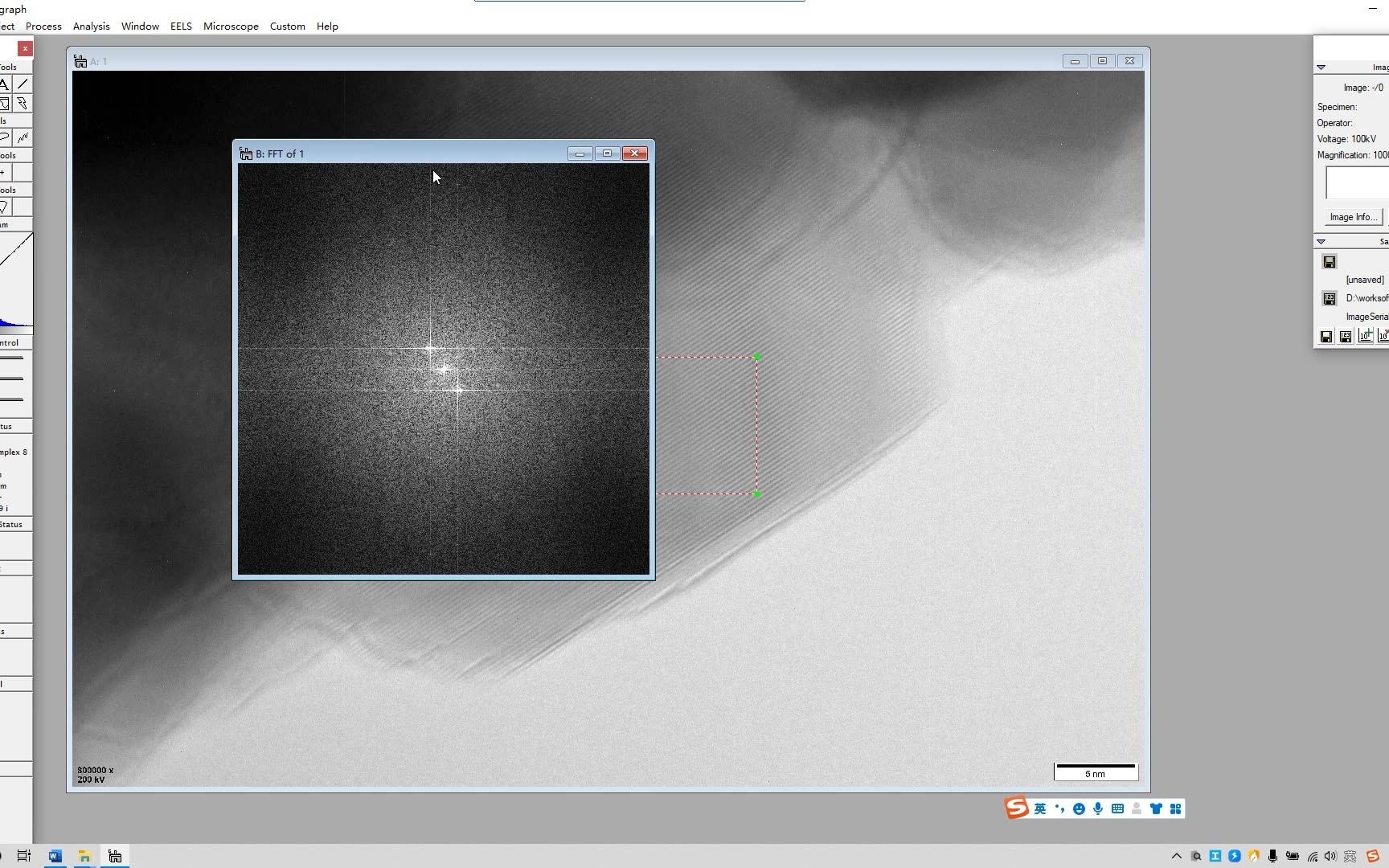Screen dimensions: 1389x868
Task: Open the Process menu
Action: pyautogui.click(x=43, y=26)
